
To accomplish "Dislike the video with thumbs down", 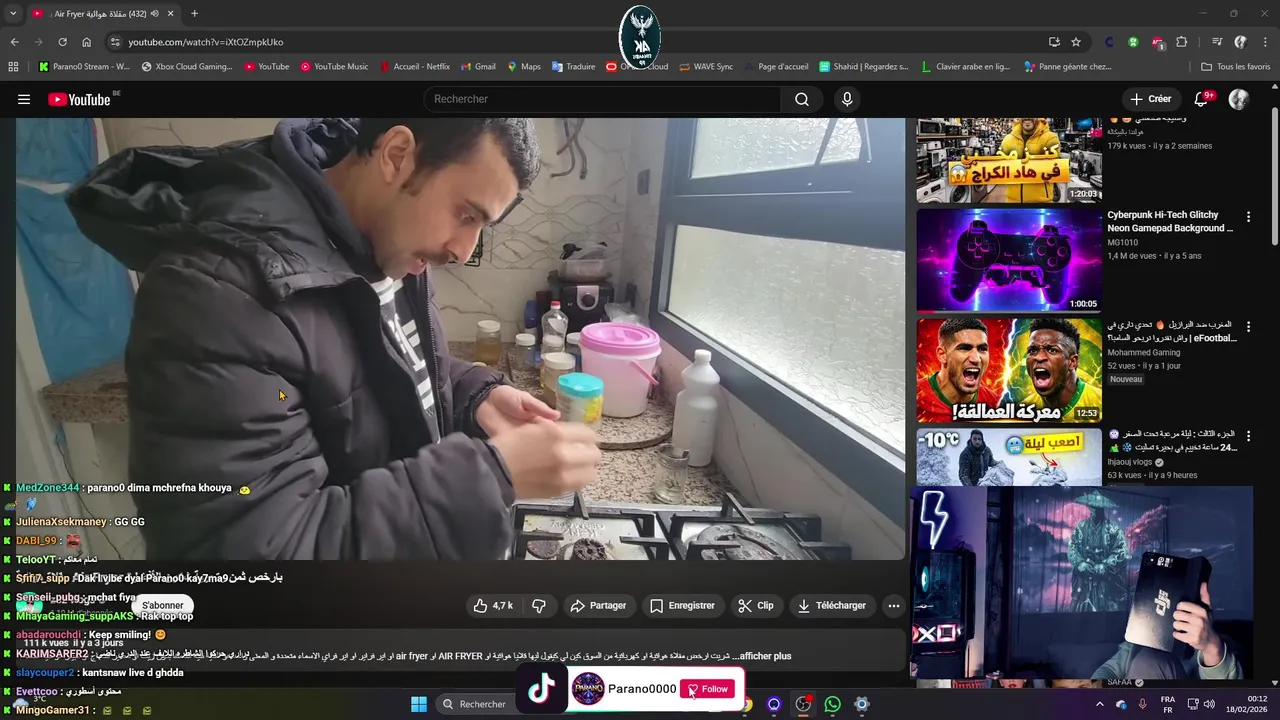I will [x=539, y=605].
